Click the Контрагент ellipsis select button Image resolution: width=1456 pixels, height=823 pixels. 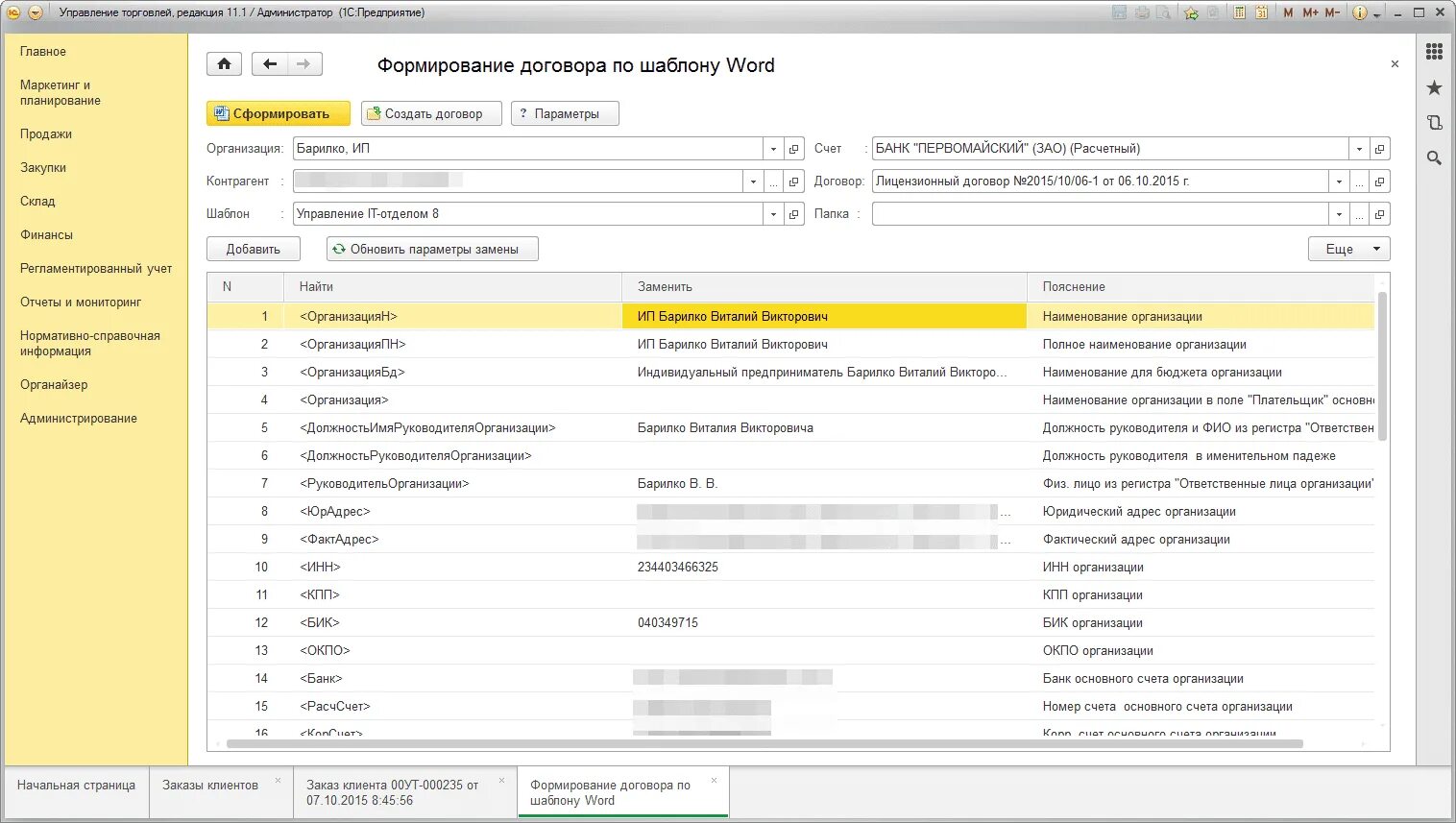(773, 182)
